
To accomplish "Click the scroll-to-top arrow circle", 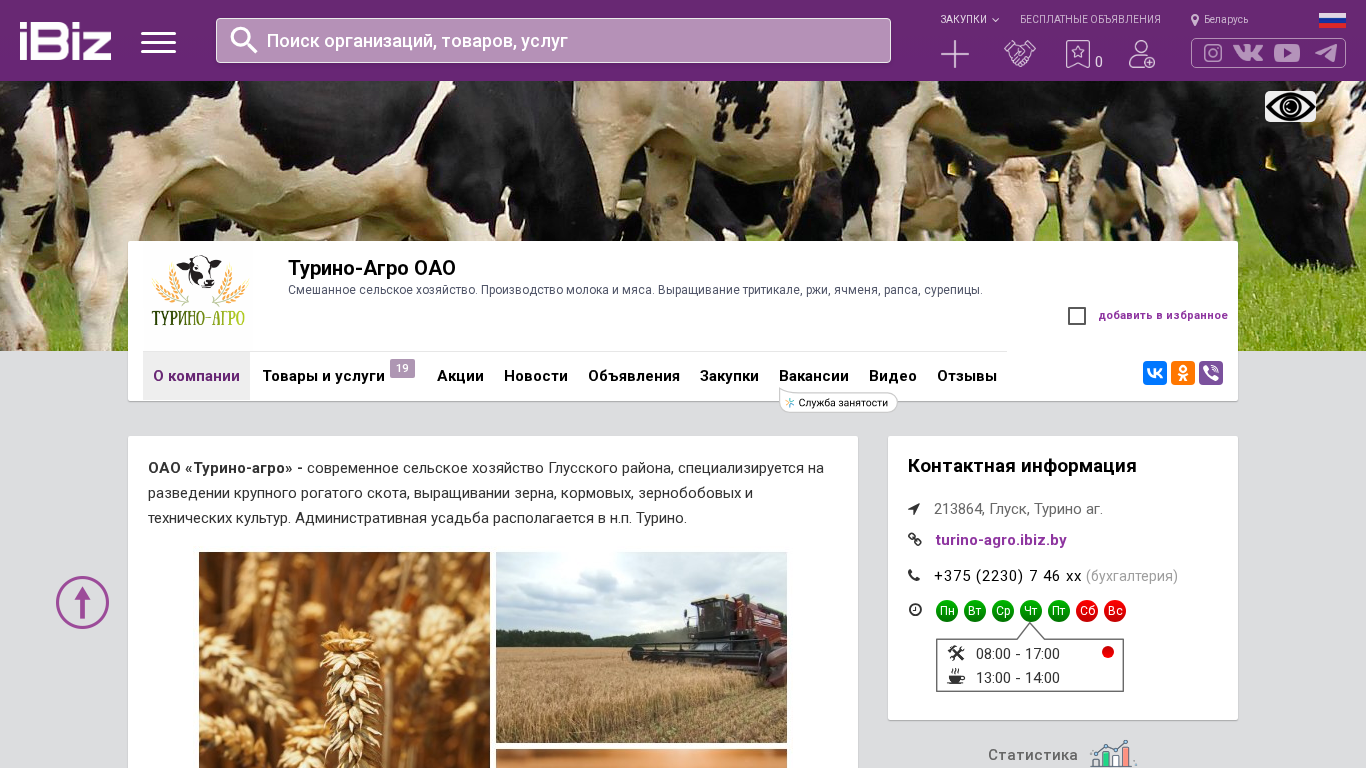I will coord(82,602).
